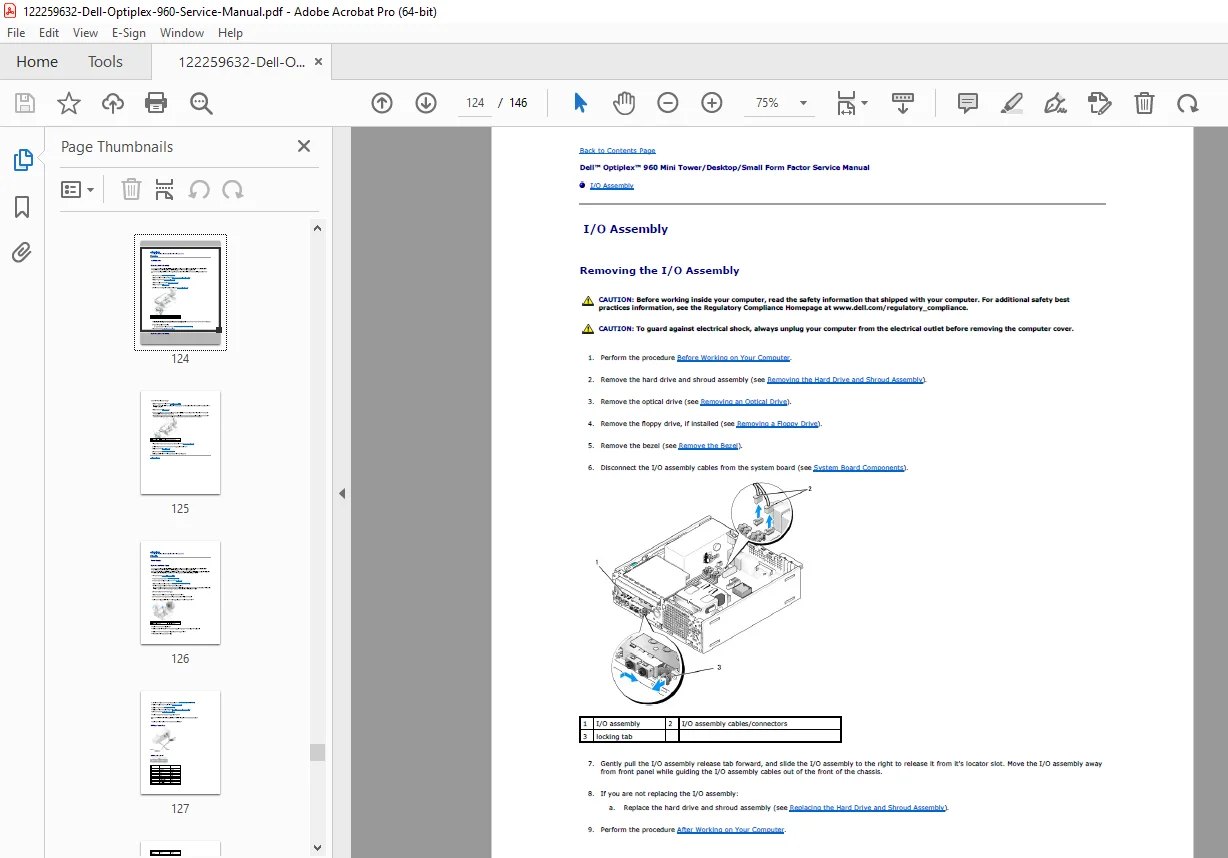The image size is (1228, 858).
Task: Rotate the thumbnail counterclockwise
Action: (199, 190)
